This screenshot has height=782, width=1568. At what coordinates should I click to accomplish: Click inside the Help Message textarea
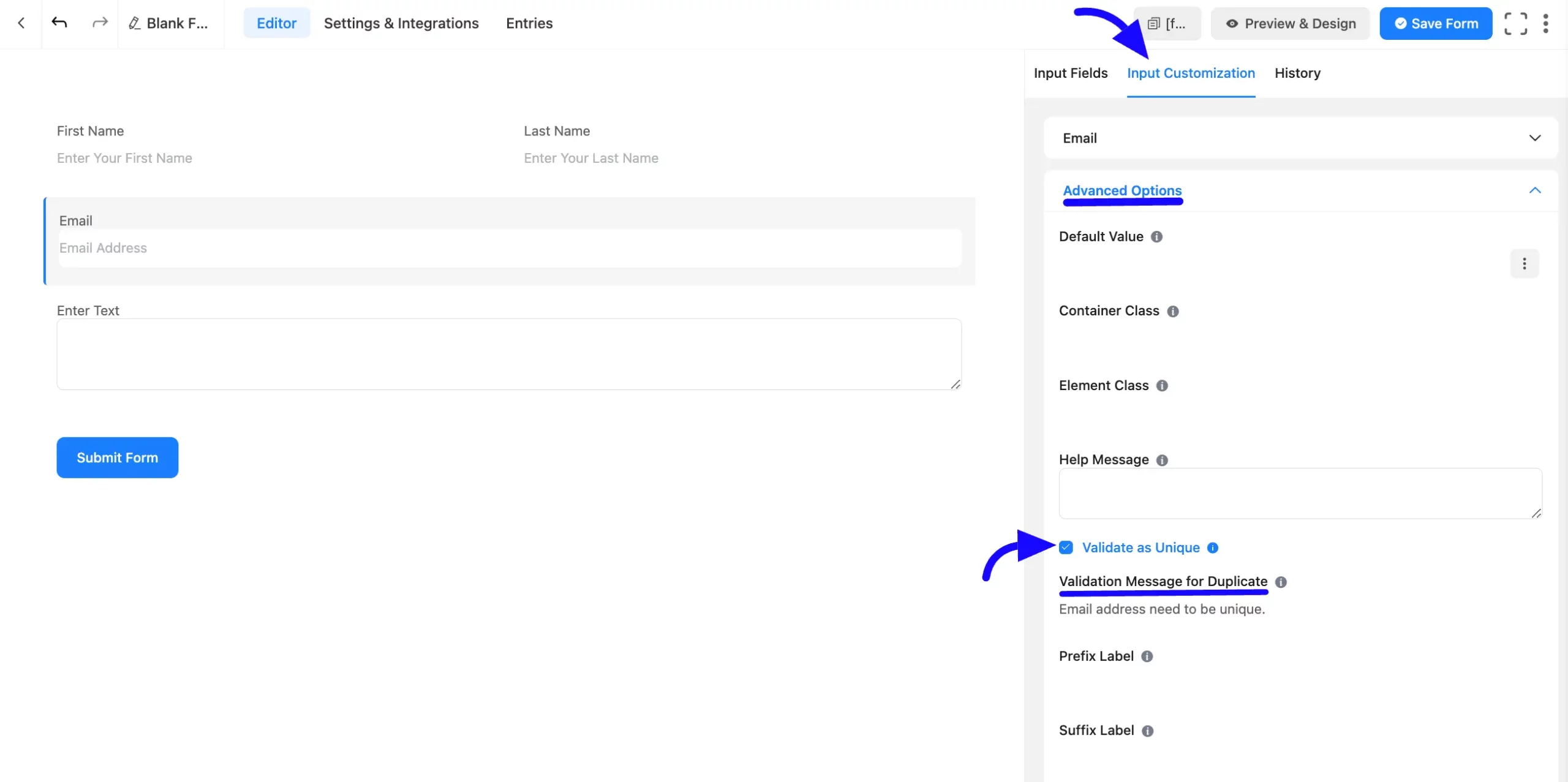1298,494
